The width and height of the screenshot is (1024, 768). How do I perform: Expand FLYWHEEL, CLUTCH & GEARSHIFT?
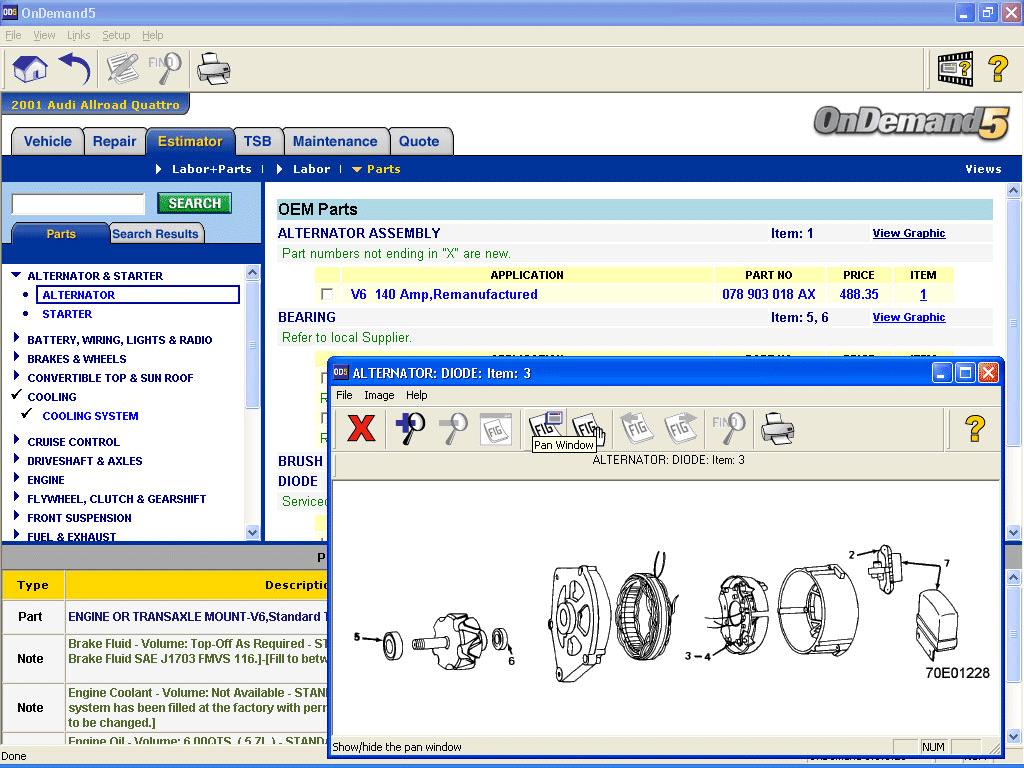tap(16, 496)
